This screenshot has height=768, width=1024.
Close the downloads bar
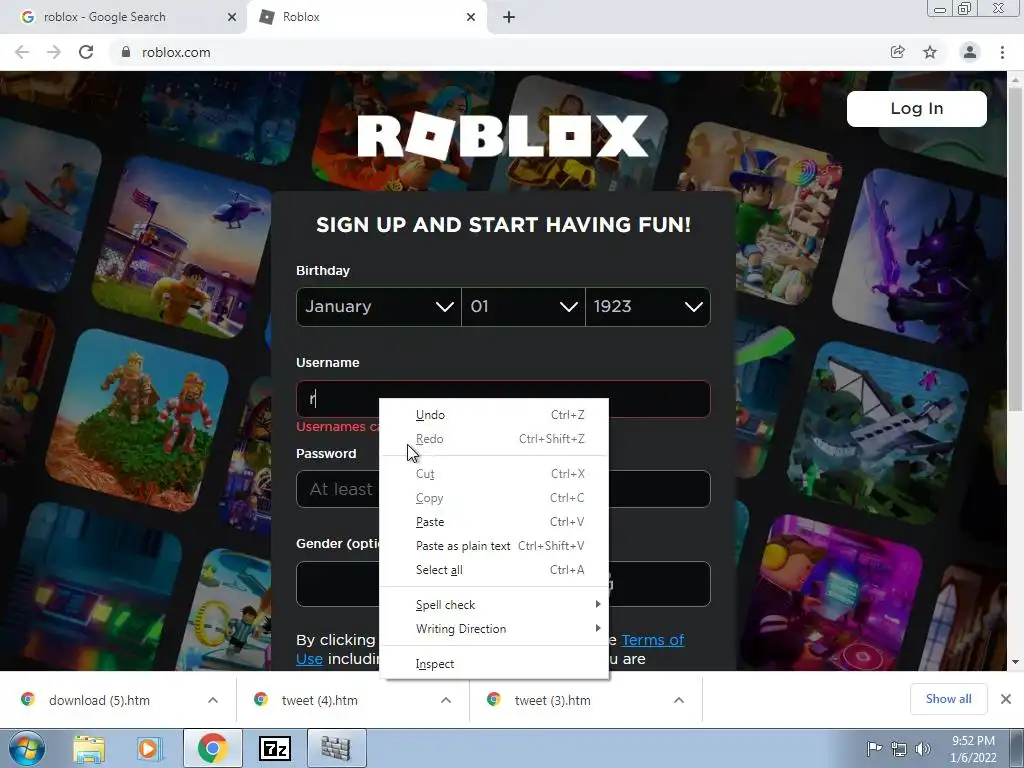click(x=1006, y=699)
